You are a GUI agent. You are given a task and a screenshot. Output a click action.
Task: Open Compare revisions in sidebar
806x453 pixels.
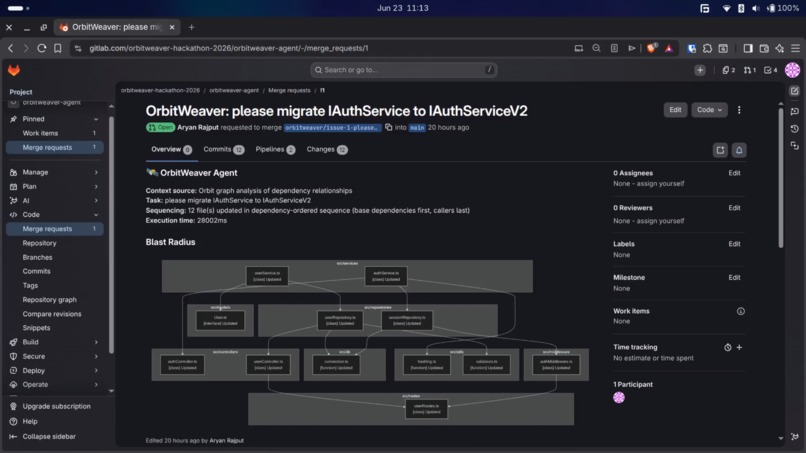[52, 314]
